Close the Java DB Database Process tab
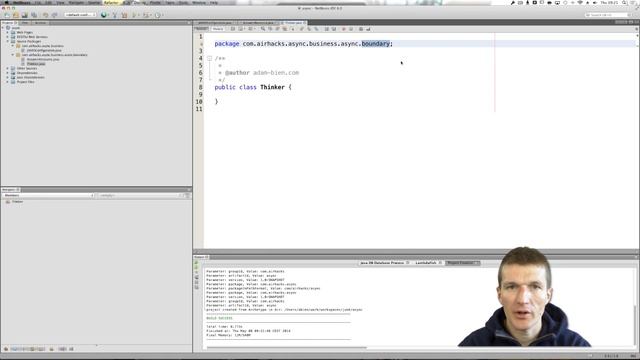Image resolution: width=640 pixels, height=360 pixels. [x=408, y=263]
